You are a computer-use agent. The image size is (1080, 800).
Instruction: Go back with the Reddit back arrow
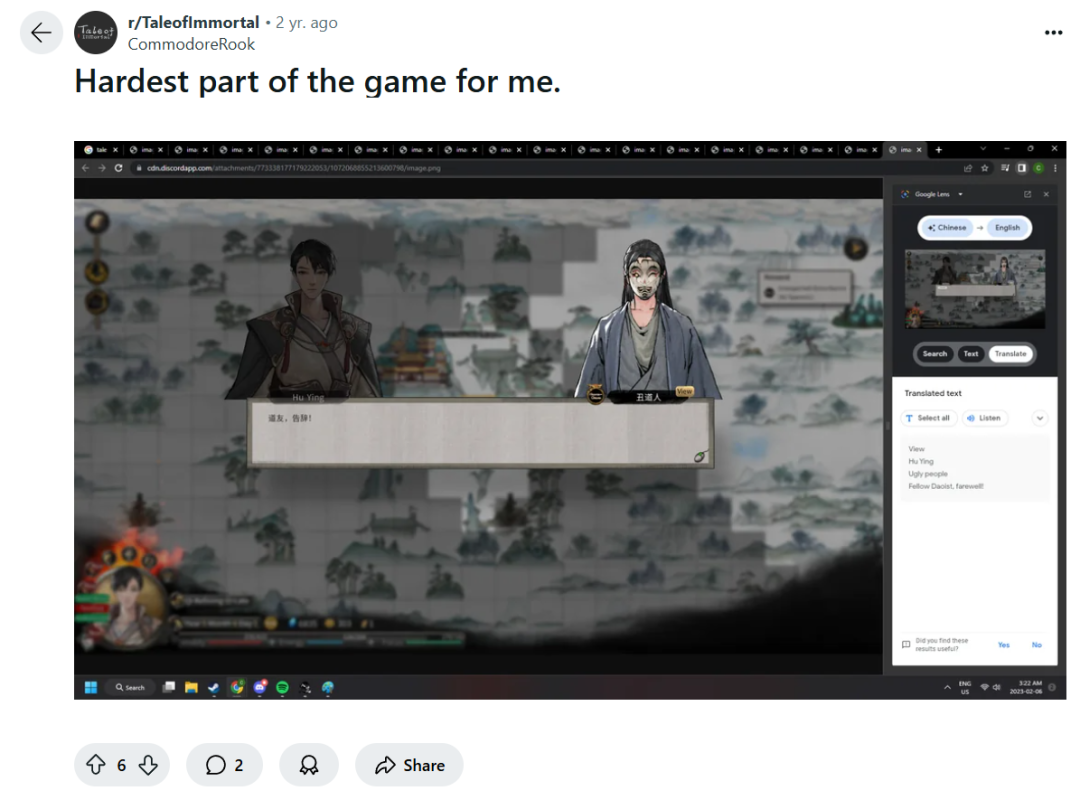coord(41,32)
